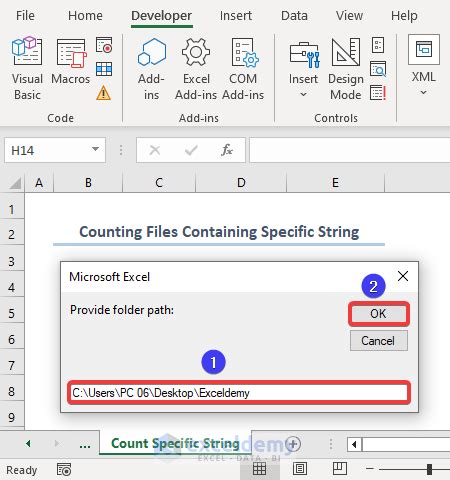Viewport: 450px width, 480px height.
Task: Click zoom out minus in status bar
Action: pyautogui.click(x=369, y=469)
